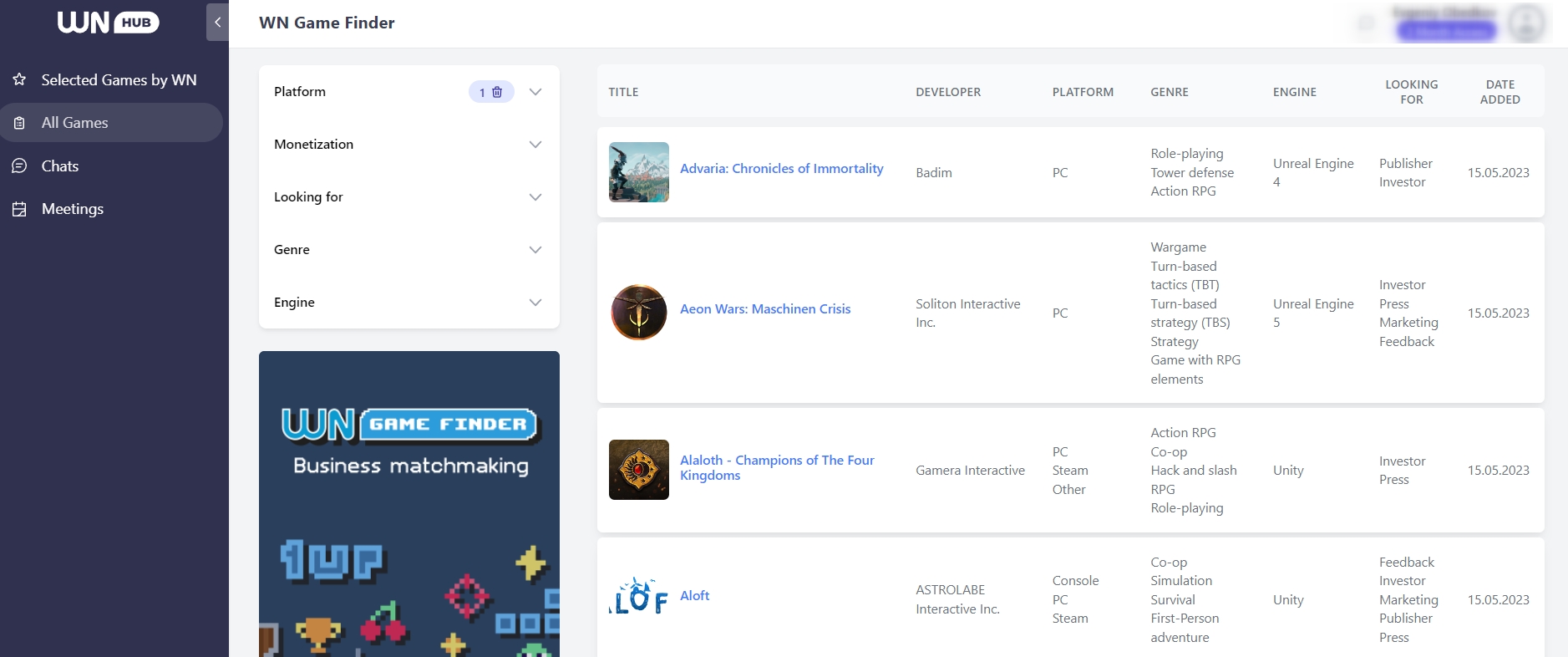
Task: Click the WN Hub logo
Action: point(108,23)
